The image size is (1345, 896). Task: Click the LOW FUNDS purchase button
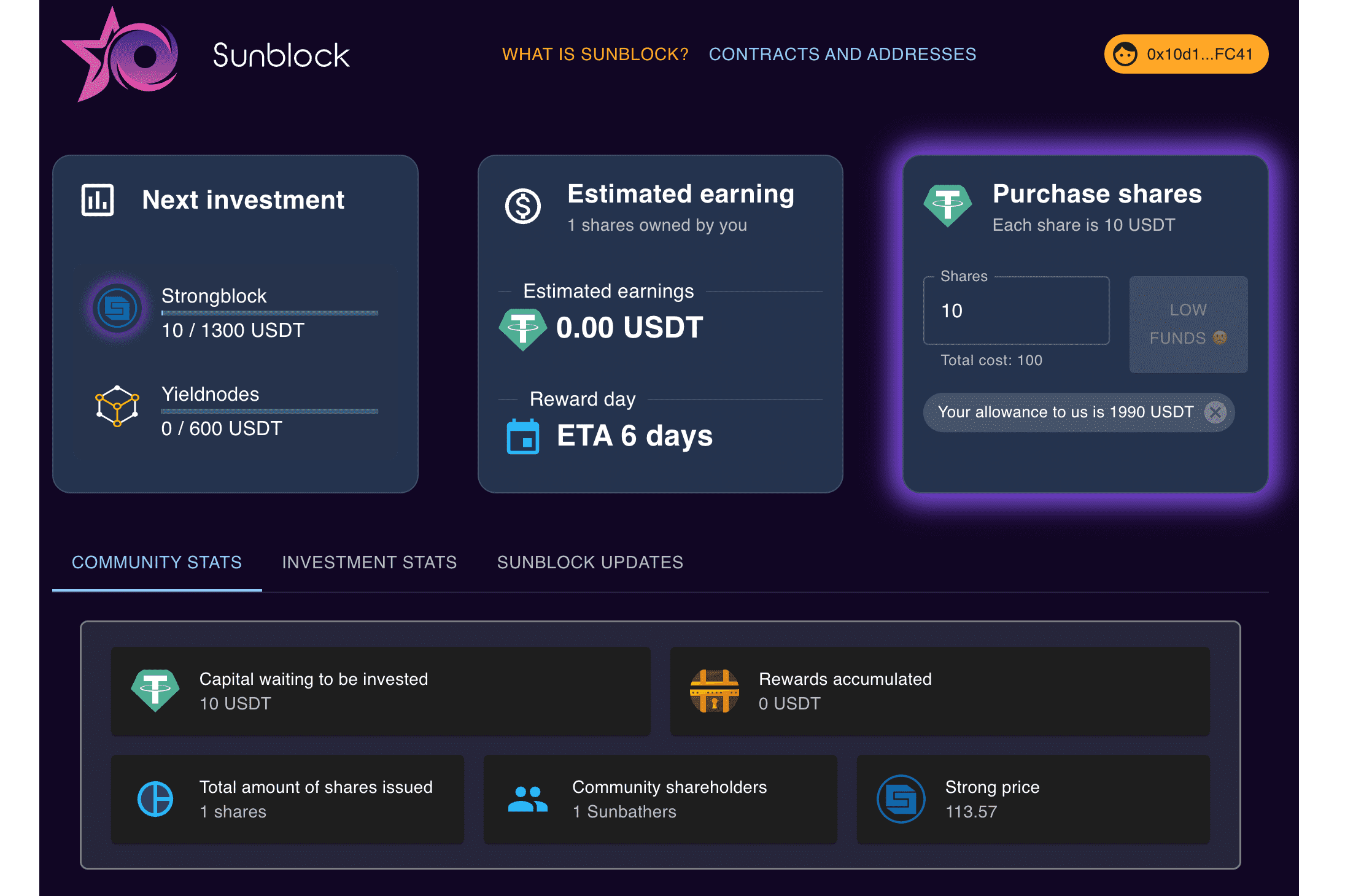[1188, 324]
